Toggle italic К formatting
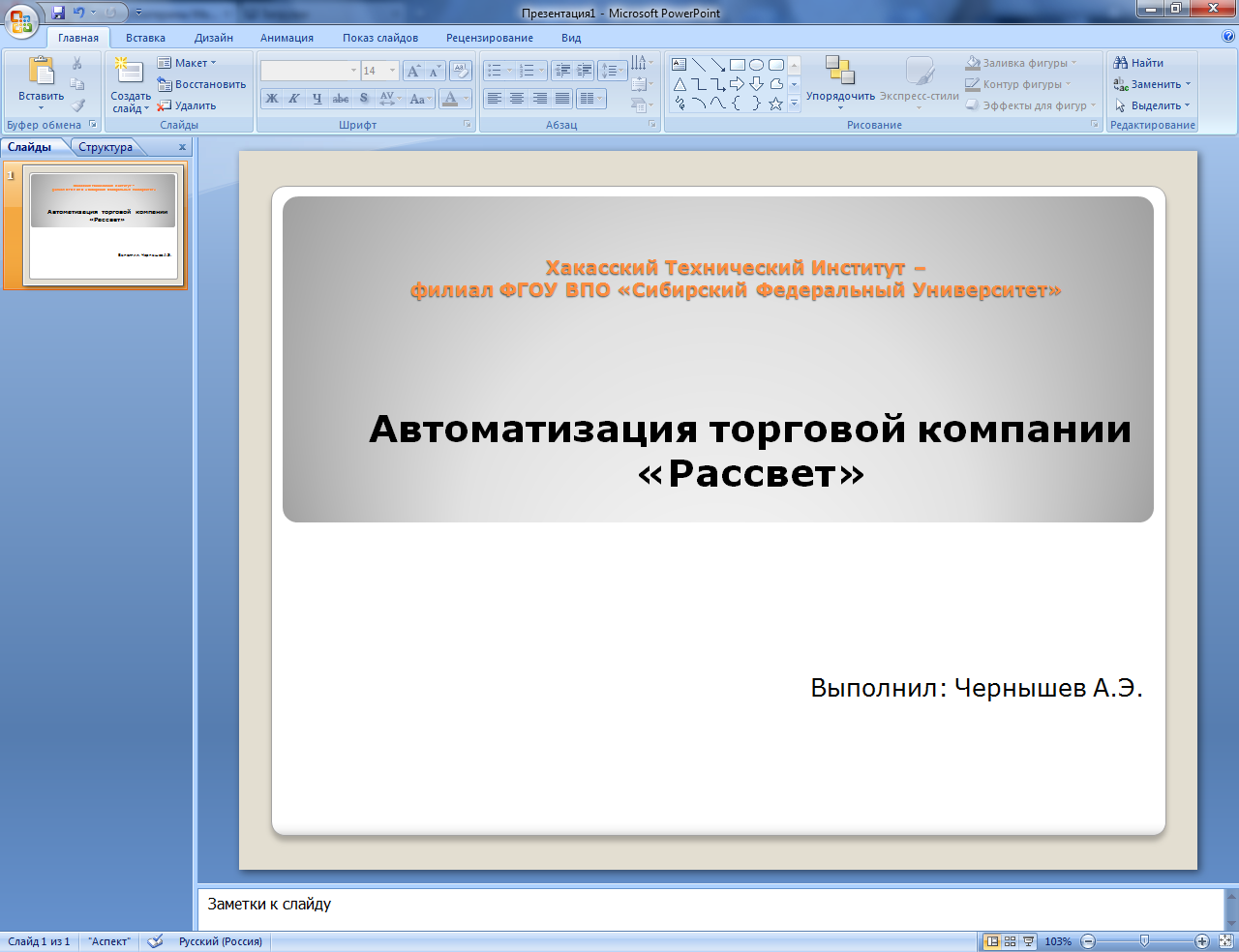Screen dimensions: 1239x952 tap(294, 99)
